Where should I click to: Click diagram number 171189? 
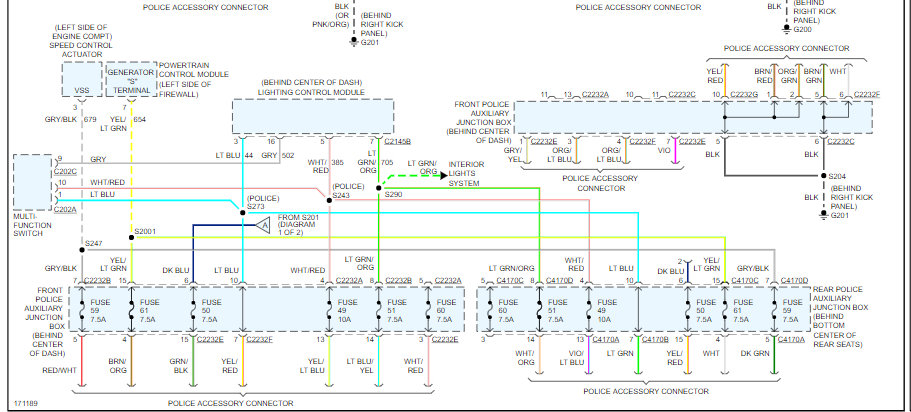point(26,403)
